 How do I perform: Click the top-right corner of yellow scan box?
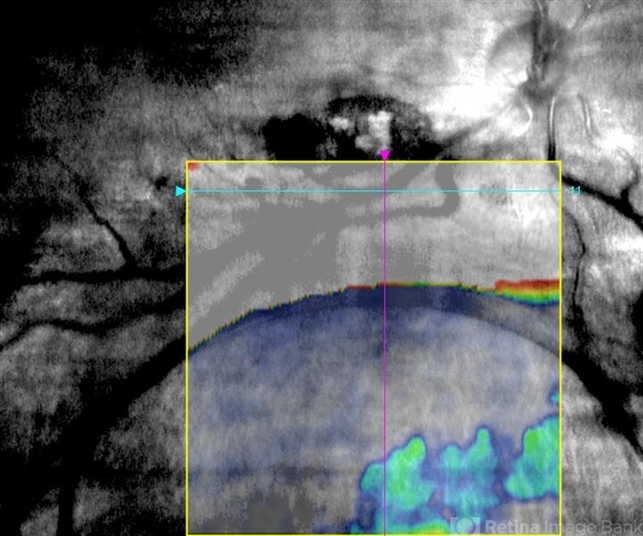pyautogui.click(x=561, y=162)
